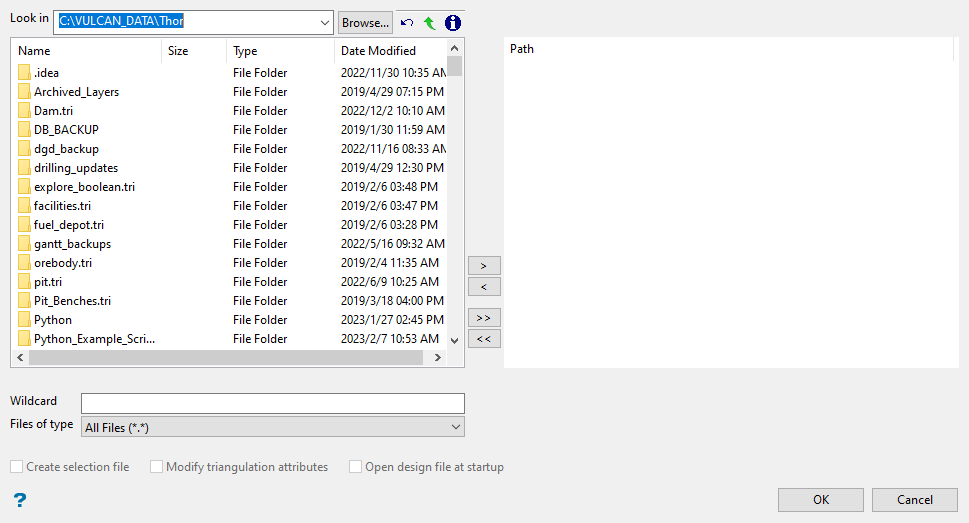Click the orebody.tri folder icon
This screenshot has height=523, width=969.
[24, 263]
